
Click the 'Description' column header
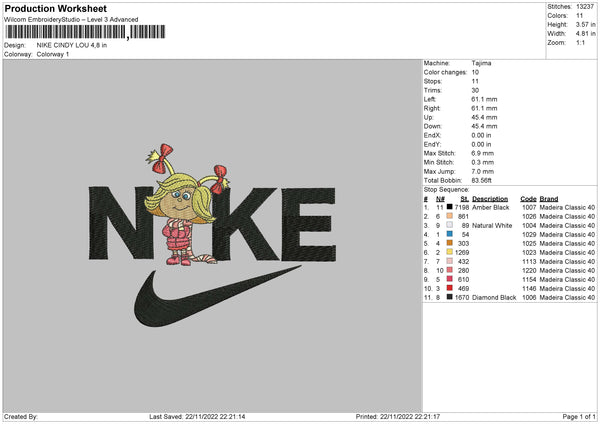click(x=490, y=199)
